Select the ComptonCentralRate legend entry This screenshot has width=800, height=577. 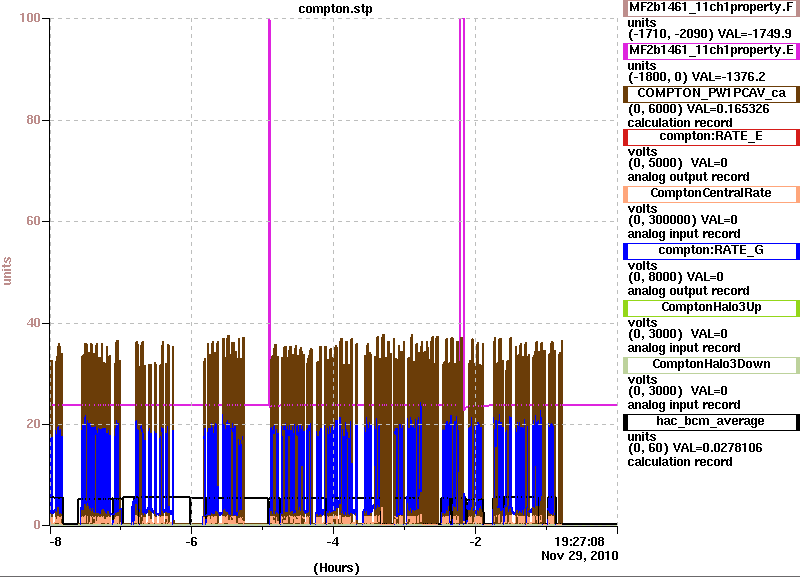pyautogui.click(x=711, y=193)
